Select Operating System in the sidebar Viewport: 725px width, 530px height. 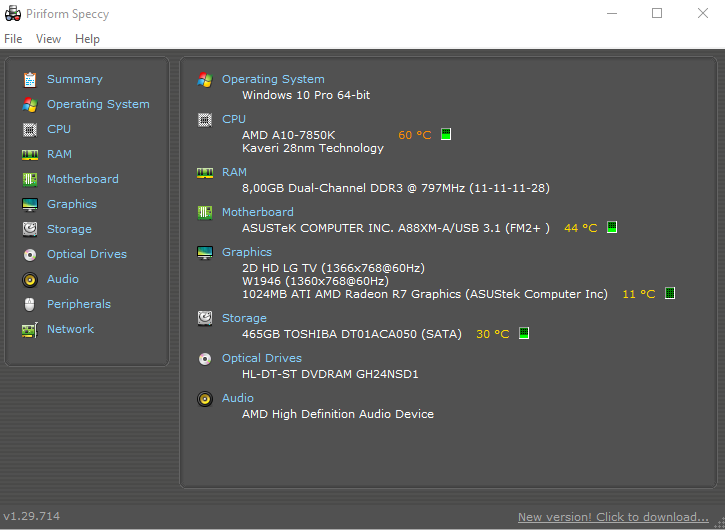tap(98, 105)
